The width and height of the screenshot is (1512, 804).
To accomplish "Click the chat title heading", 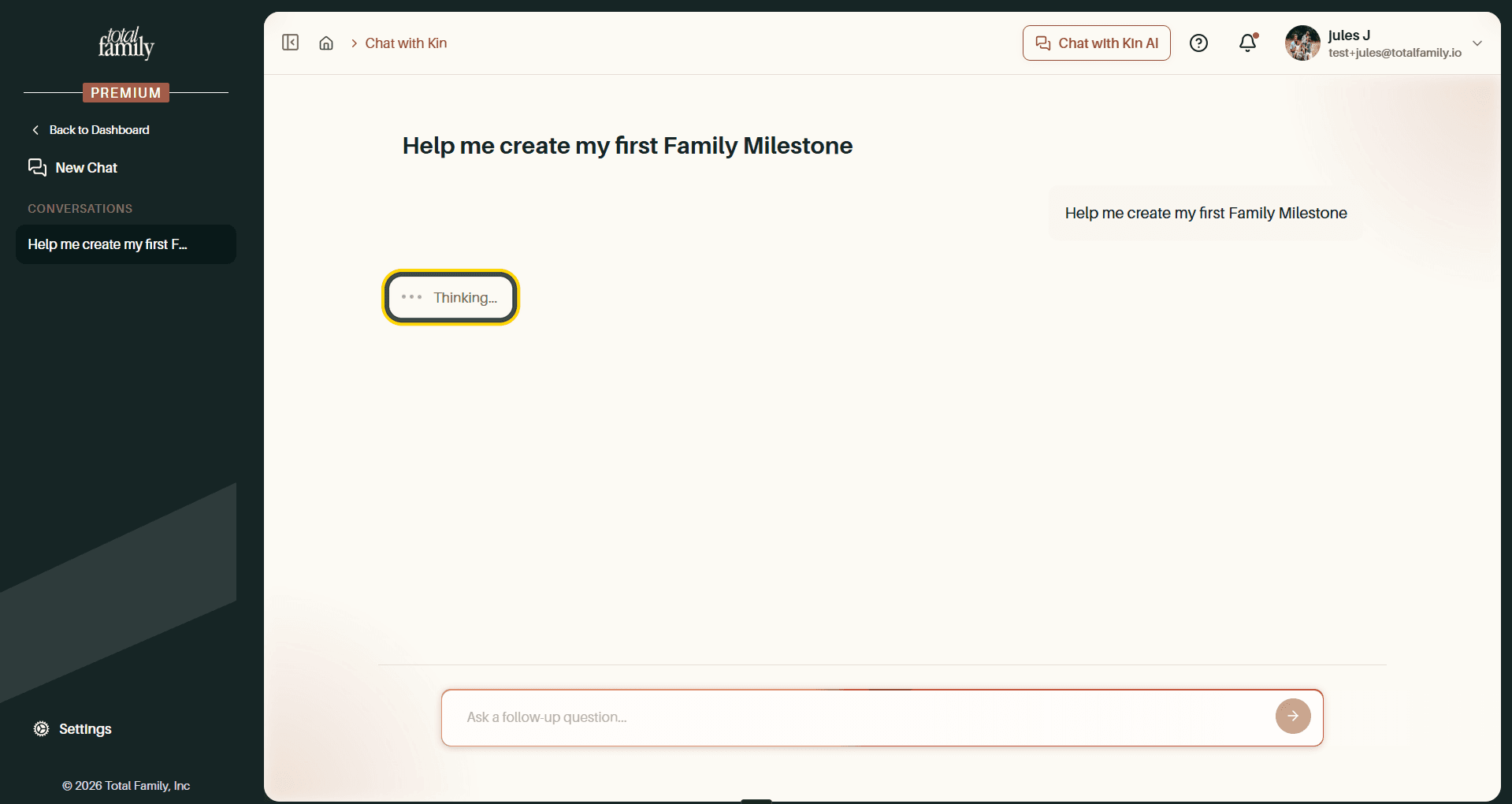I will tap(627, 146).
